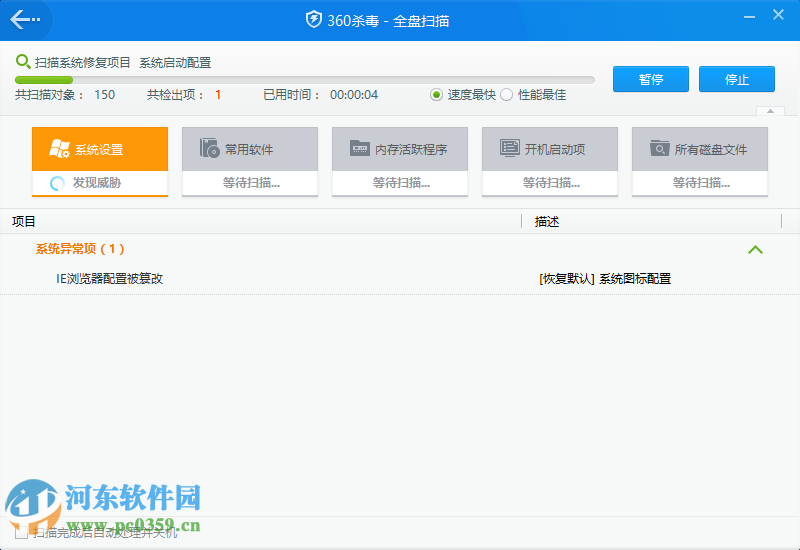Collapse the 系统异常项 group with chevron
Viewport: 800px width, 550px height.
tap(755, 249)
